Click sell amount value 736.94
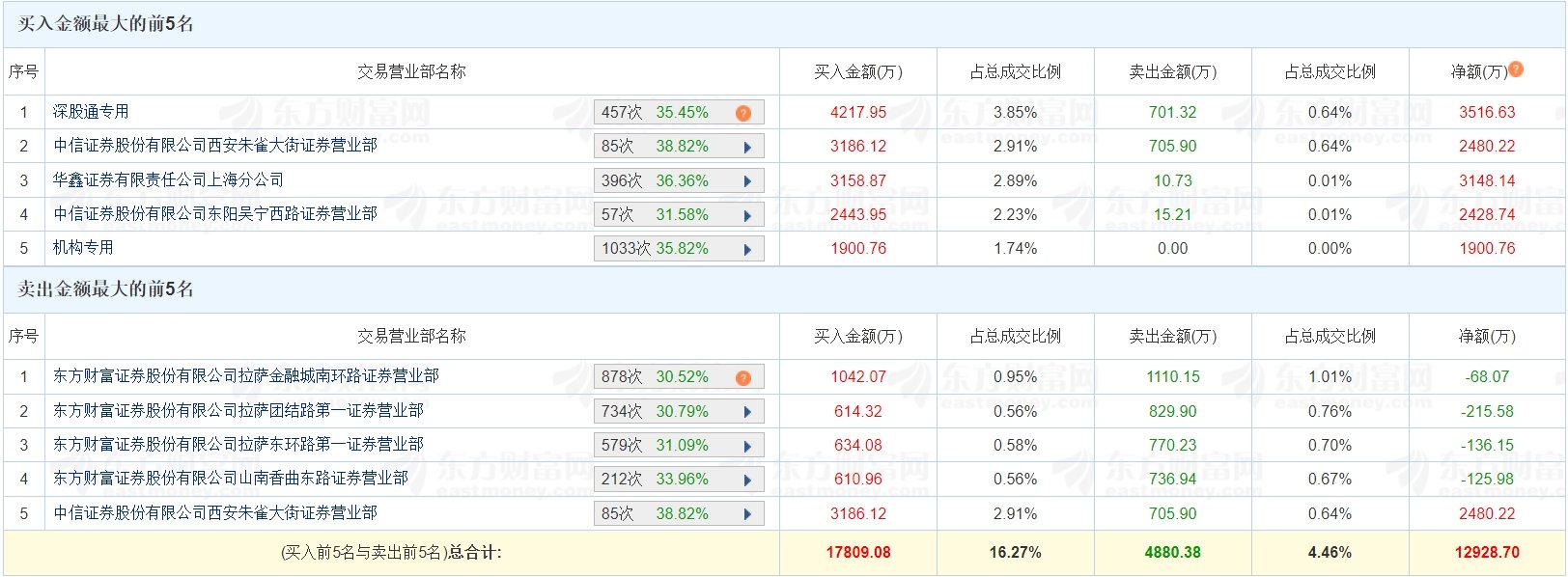Image resolution: width=1568 pixels, height=577 pixels. tap(1173, 480)
